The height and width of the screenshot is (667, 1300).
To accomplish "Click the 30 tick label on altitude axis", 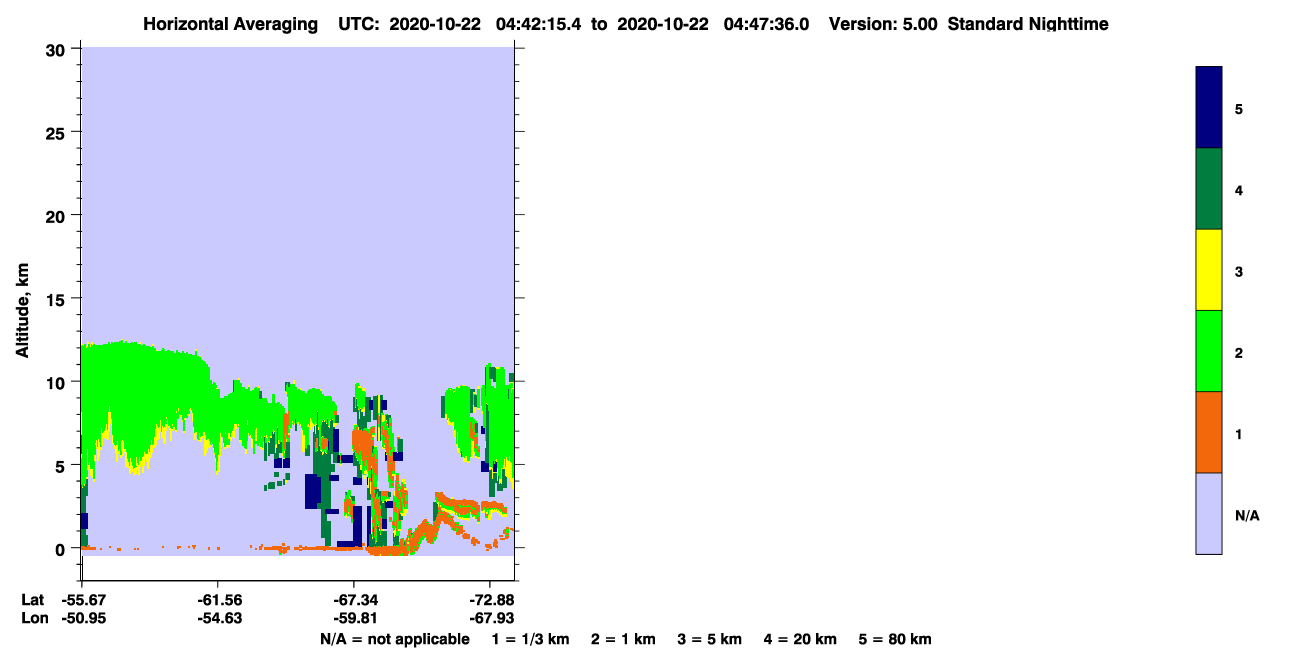I will 56,49.
